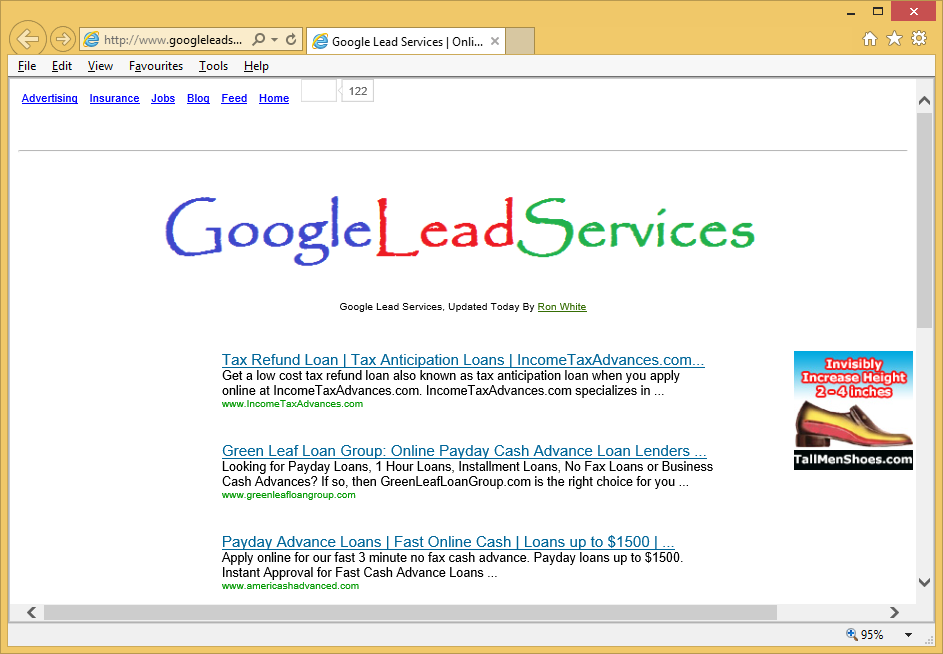Follow the Jobs link
Viewport: 943px width, 654px height.
[x=163, y=98]
